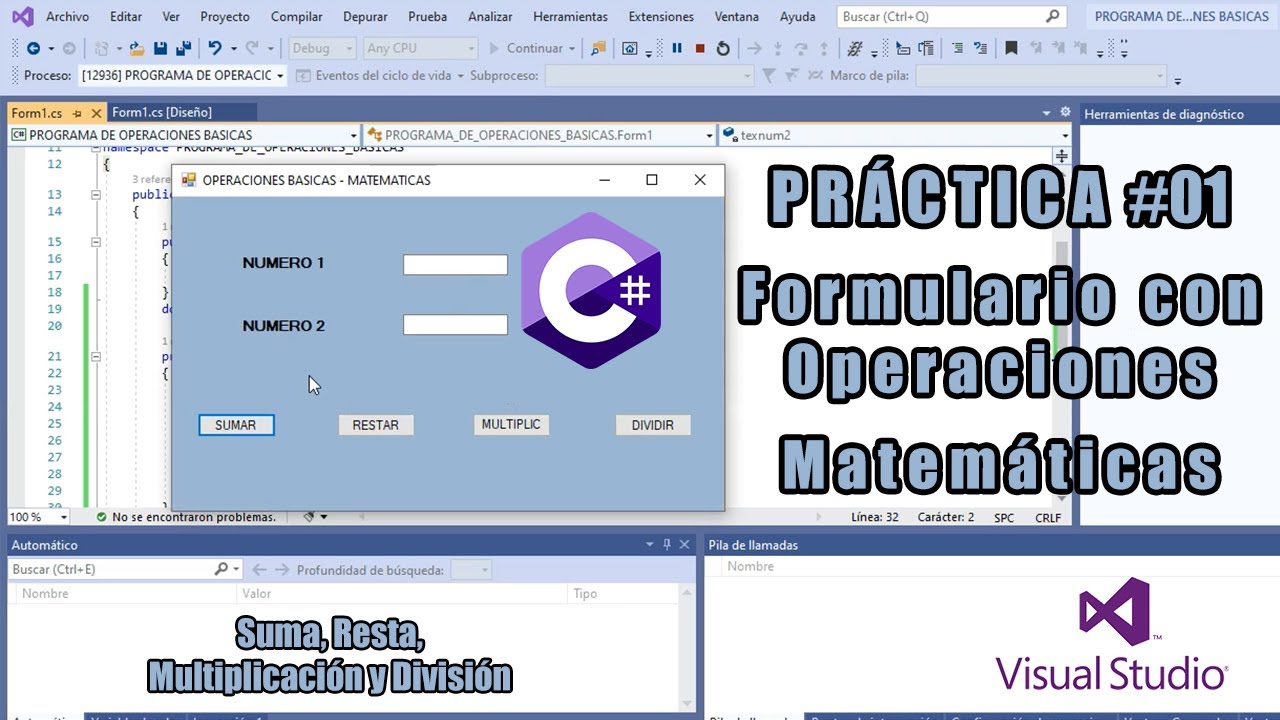Pin the Form1.cs tab

[x=78, y=113]
